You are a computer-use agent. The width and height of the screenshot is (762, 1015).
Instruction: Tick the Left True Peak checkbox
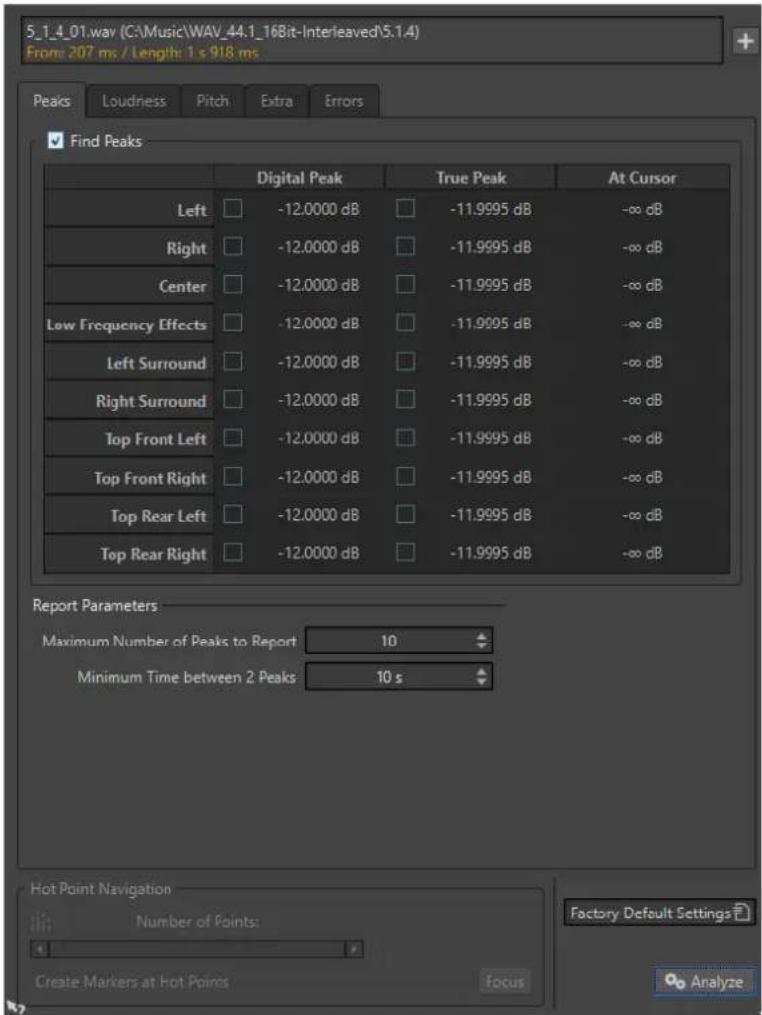(x=405, y=208)
